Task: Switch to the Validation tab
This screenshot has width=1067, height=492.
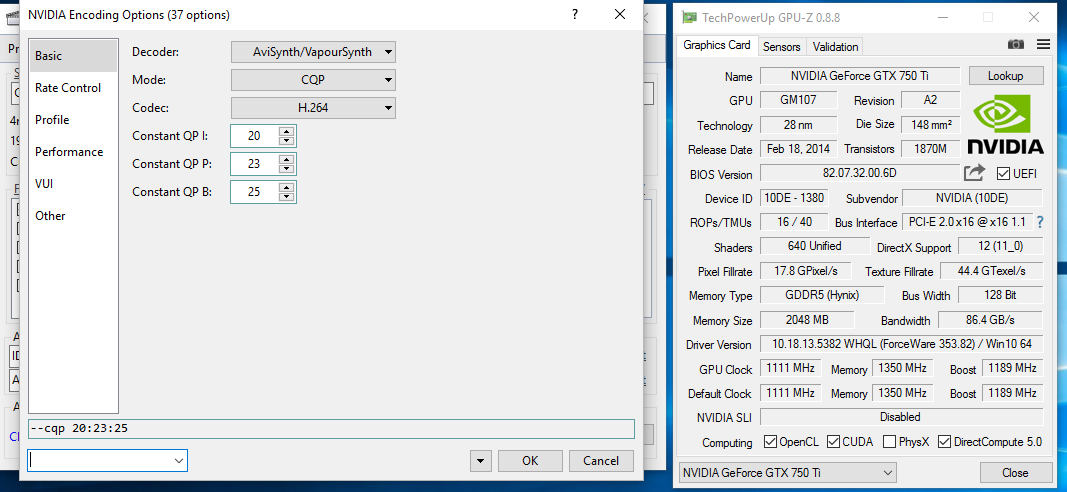Action: click(x=835, y=47)
